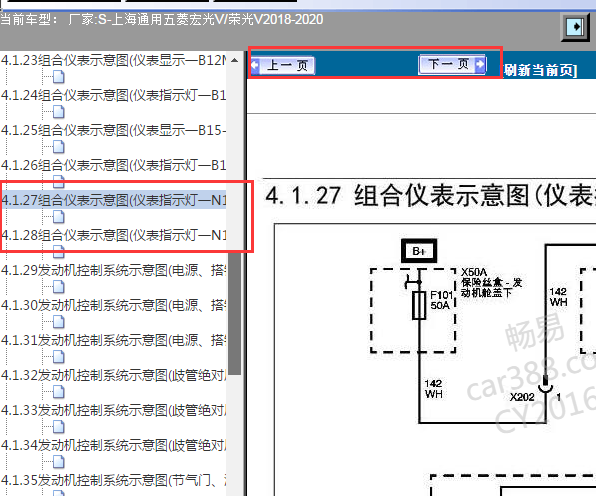This screenshot has height=496, width=596.
Task: Open tree item 4.1.32发动机控制系统示意图
Action: [x=113, y=375]
